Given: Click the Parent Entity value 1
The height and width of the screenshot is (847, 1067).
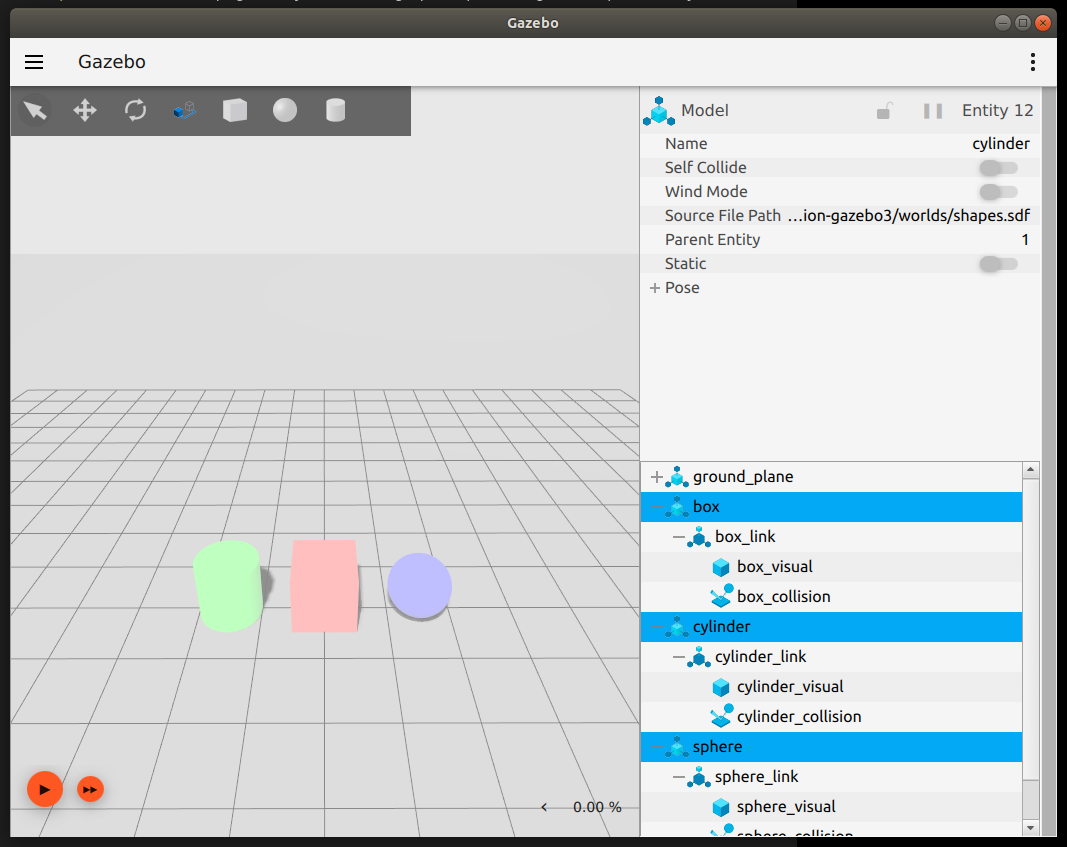Looking at the screenshot, I should (x=1025, y=240).
